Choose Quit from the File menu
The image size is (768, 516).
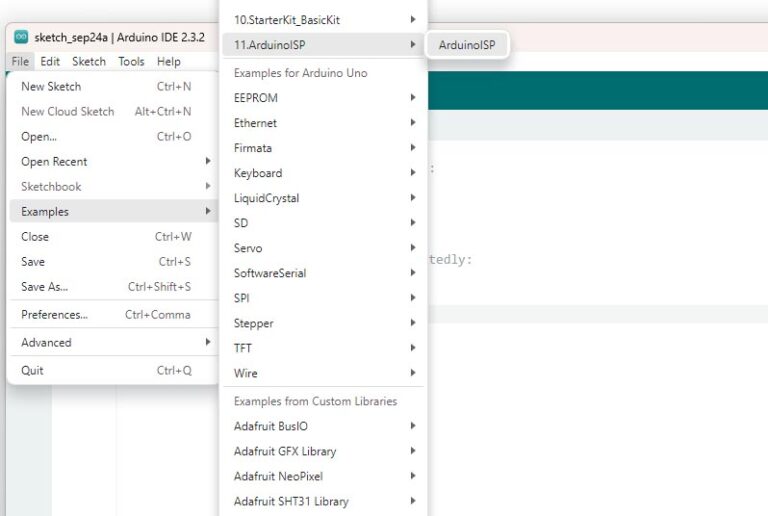tap(113, 371)
